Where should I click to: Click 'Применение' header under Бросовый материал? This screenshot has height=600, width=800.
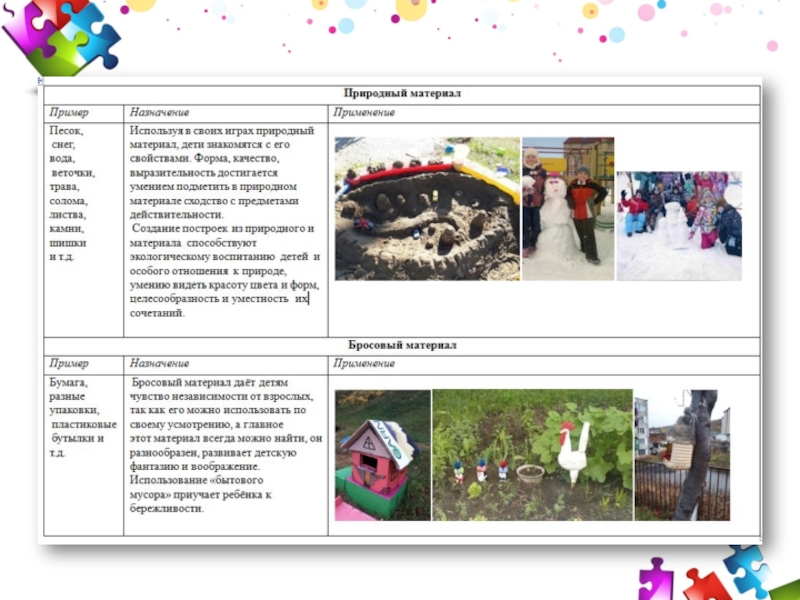(x=365, y=364)
